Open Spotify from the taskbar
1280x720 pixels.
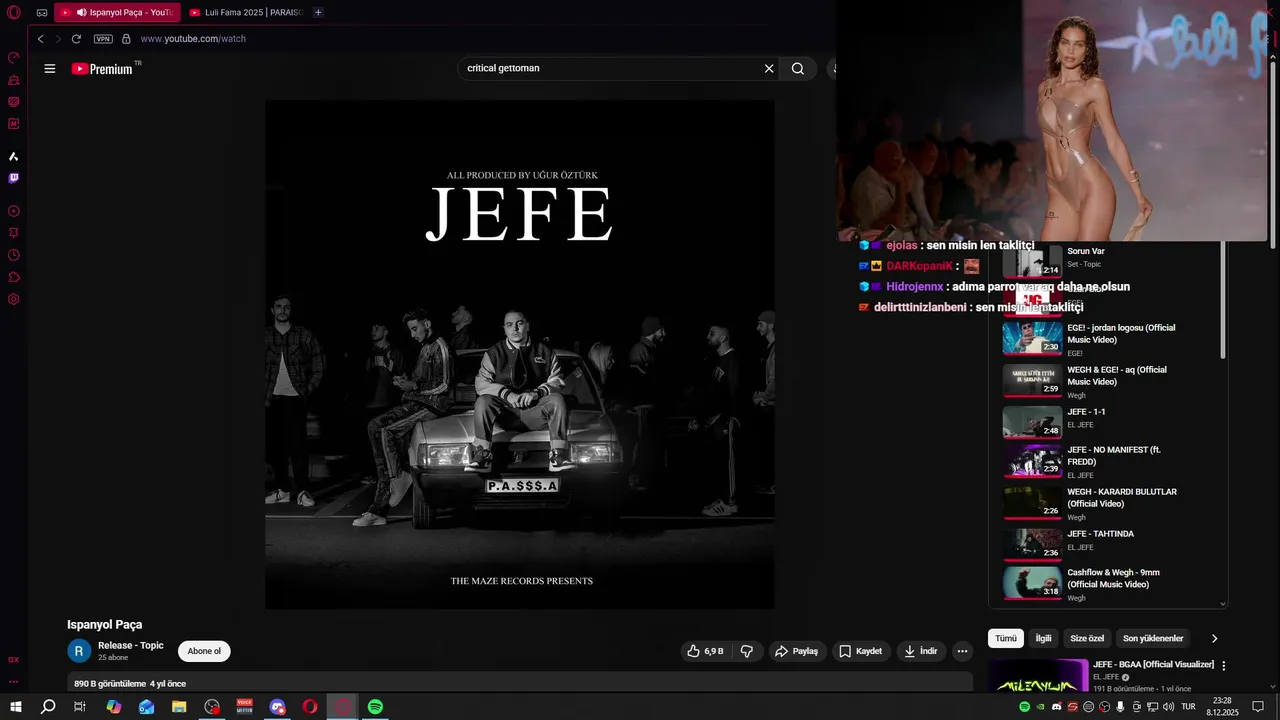tap(375, 707)
